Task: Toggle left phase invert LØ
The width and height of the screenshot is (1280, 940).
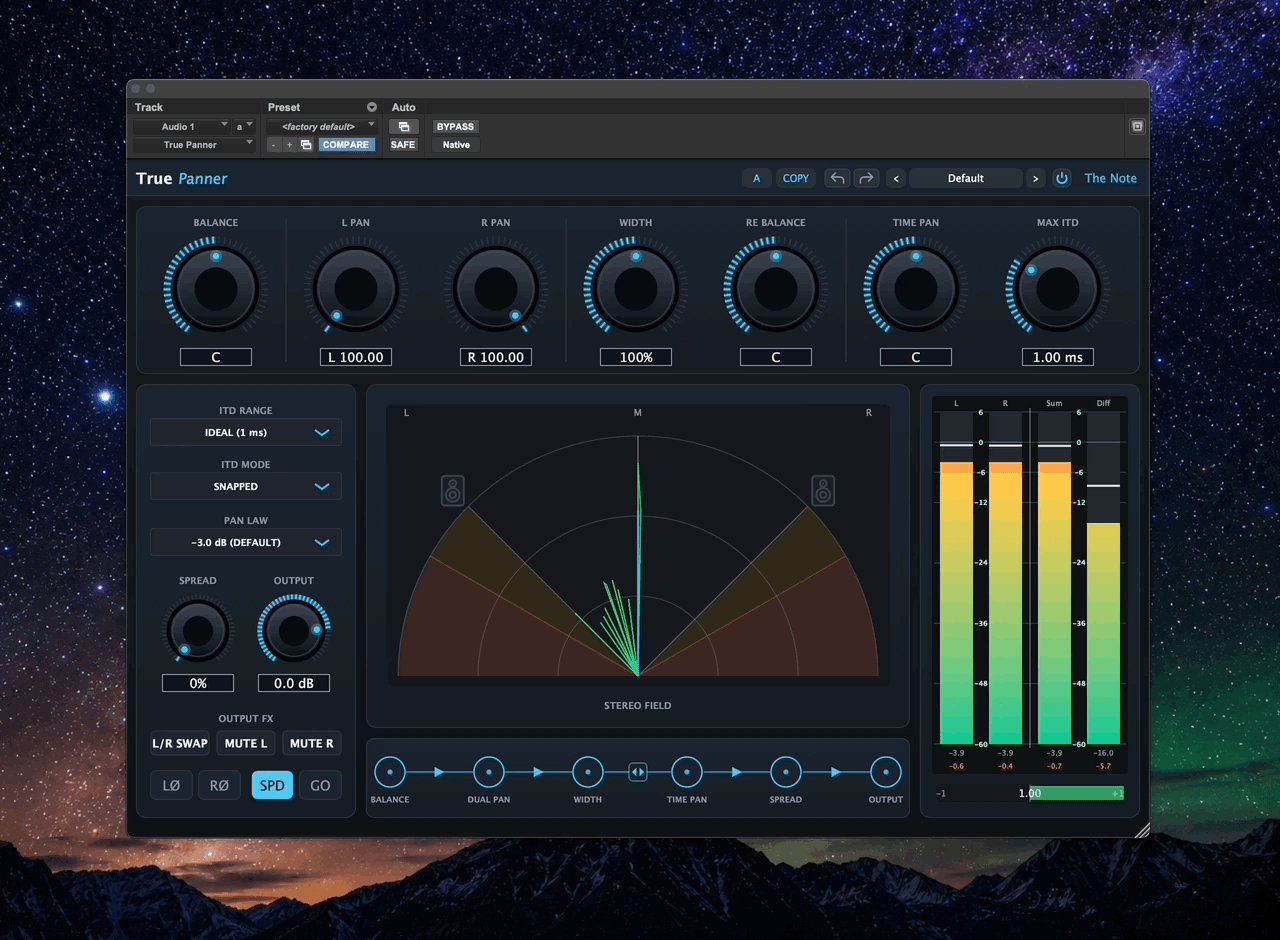Action: tap(171, 785)
